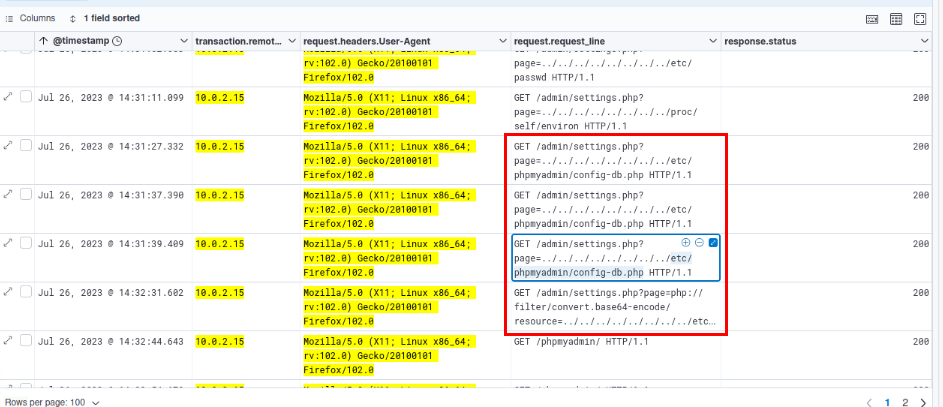Click config-db.php request in 14:31:37.390 row
Screen dimensions: 943x407
pyautogui.click(x=615, y=209)
